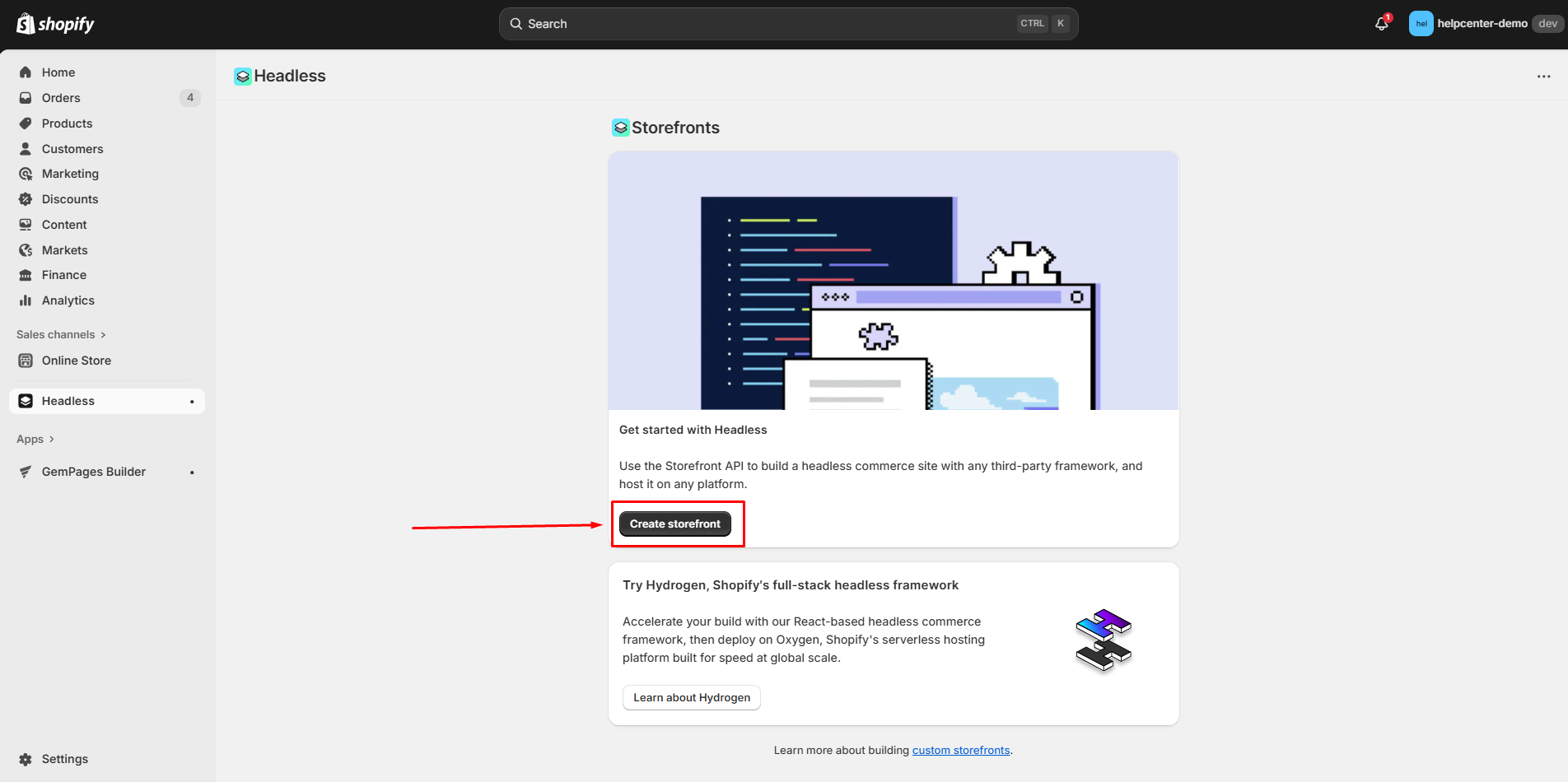Image resolution: width=1568 pixels, height=782 pixels.
Task: Open the Finance section
Action: [26, 275]
